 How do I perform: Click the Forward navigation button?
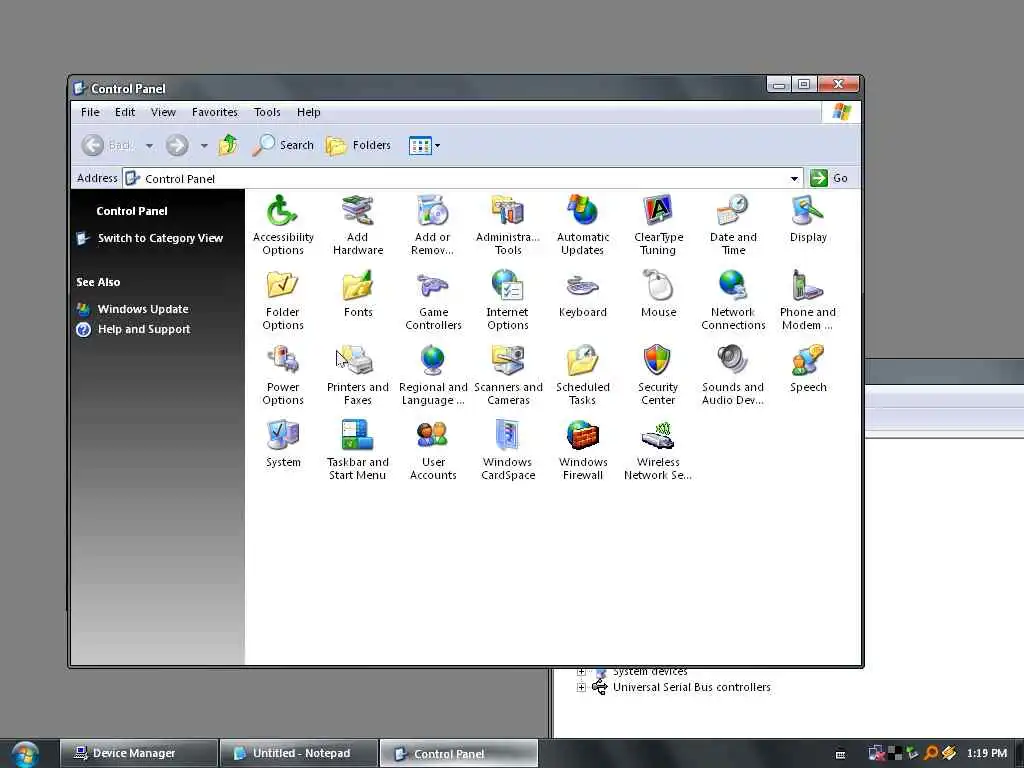pos(177,145)
